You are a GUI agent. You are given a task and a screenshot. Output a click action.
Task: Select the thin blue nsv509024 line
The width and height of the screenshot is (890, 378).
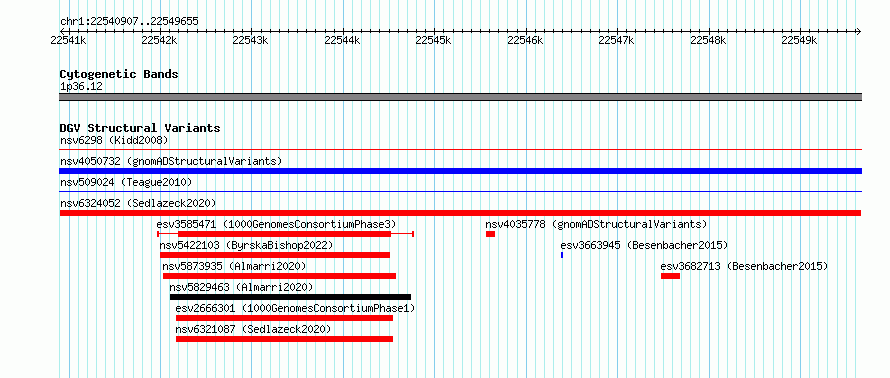[460, 192]
